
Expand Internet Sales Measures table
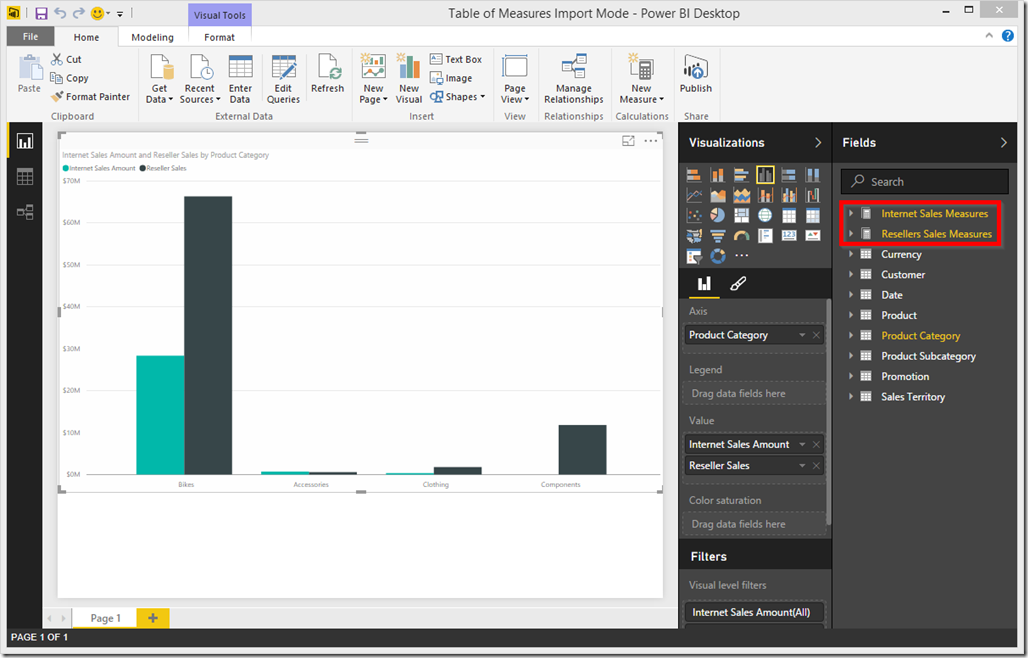point(850,214)
